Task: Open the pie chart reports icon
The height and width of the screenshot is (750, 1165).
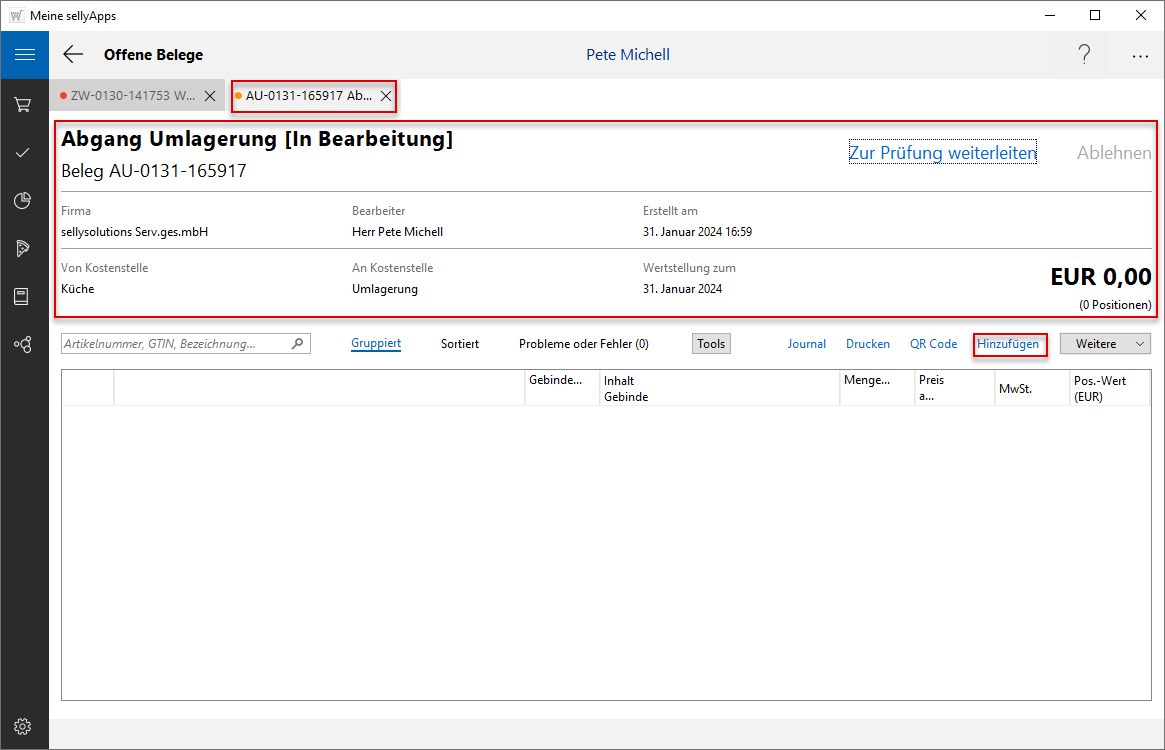Action: tap(24, 200)
